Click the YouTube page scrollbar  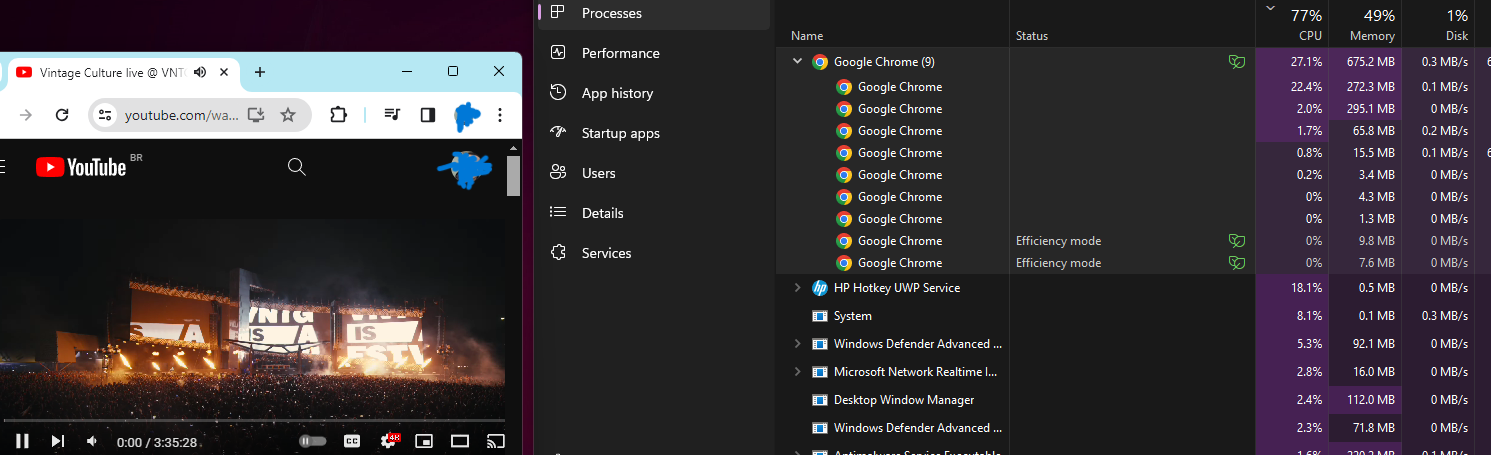pos(514,176)
